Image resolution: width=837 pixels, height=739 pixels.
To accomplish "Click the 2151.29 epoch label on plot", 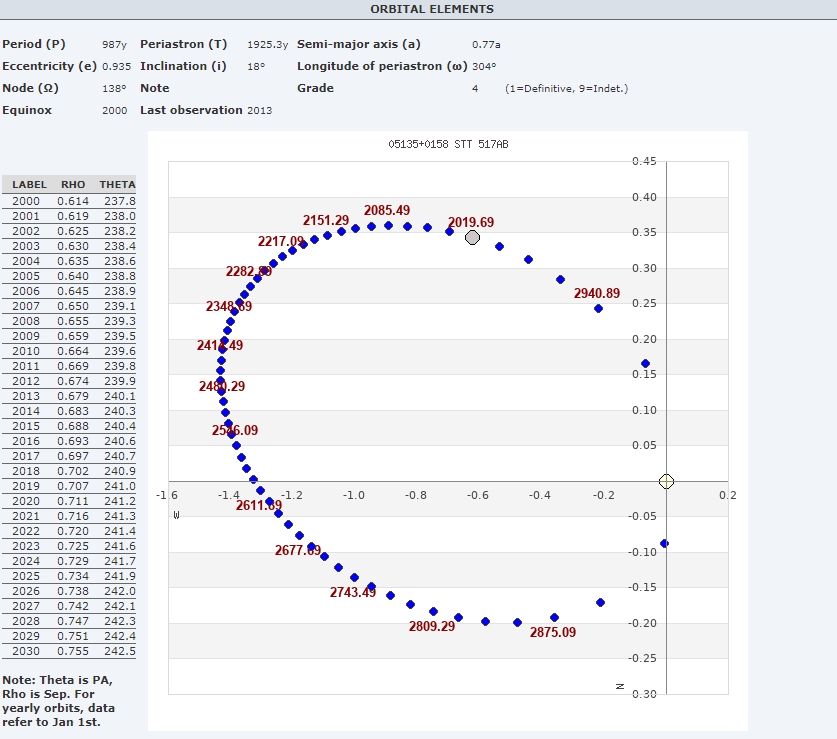I will pos(326,220).
